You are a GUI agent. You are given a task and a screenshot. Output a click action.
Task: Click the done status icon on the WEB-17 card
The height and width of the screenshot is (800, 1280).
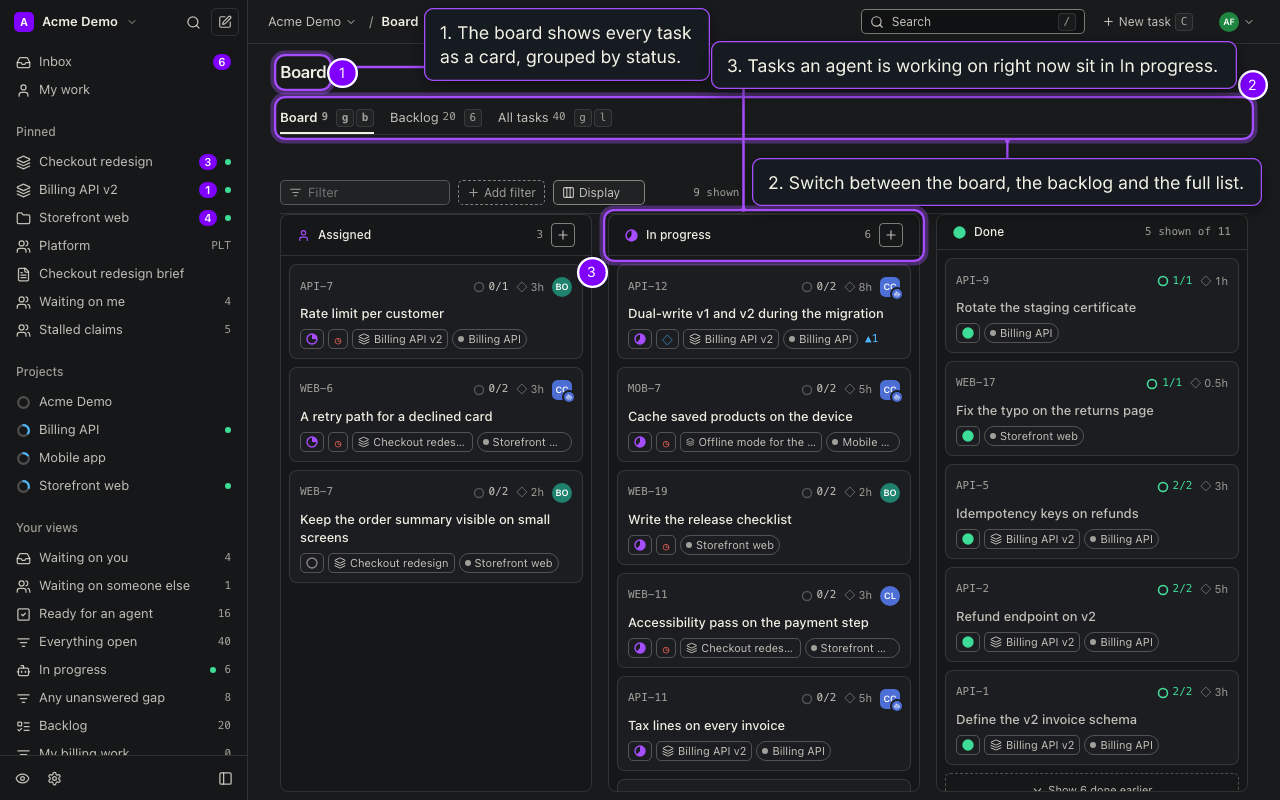968,436
